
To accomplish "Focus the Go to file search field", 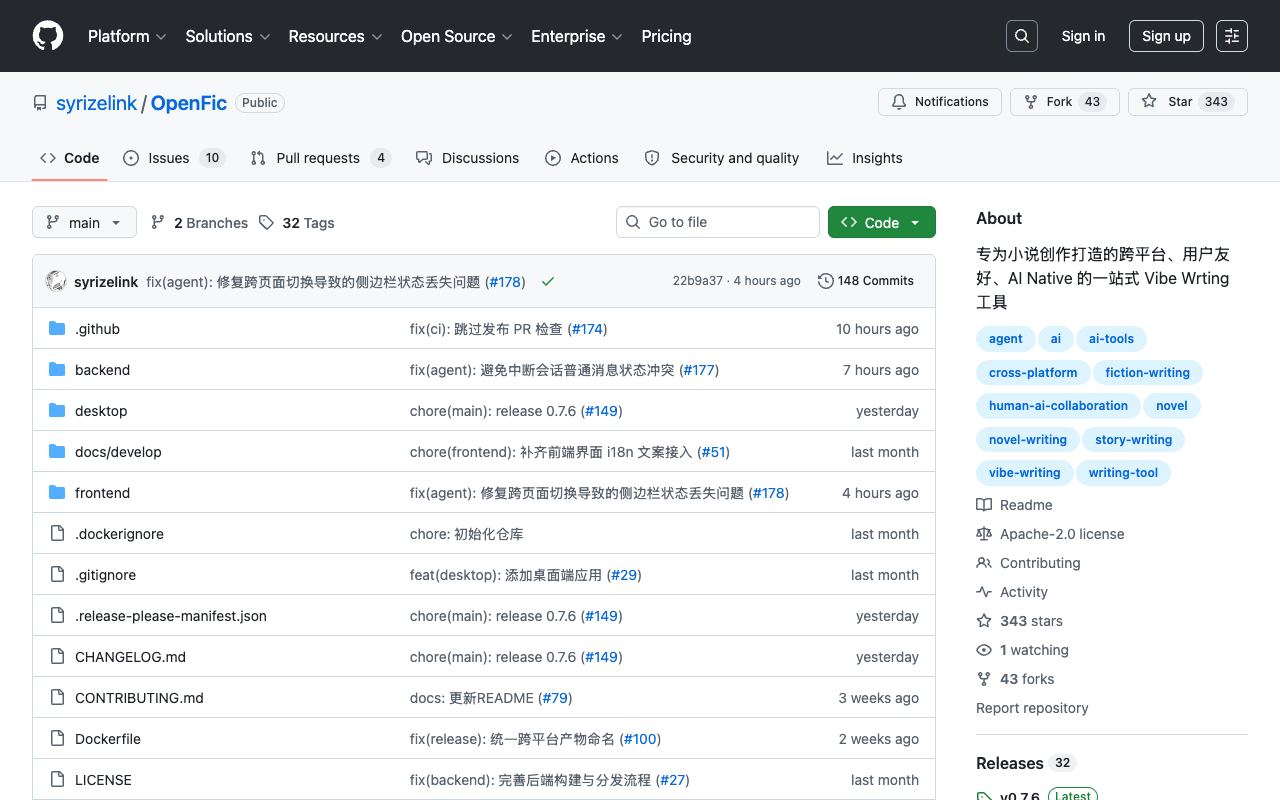I will coord(718,222).
